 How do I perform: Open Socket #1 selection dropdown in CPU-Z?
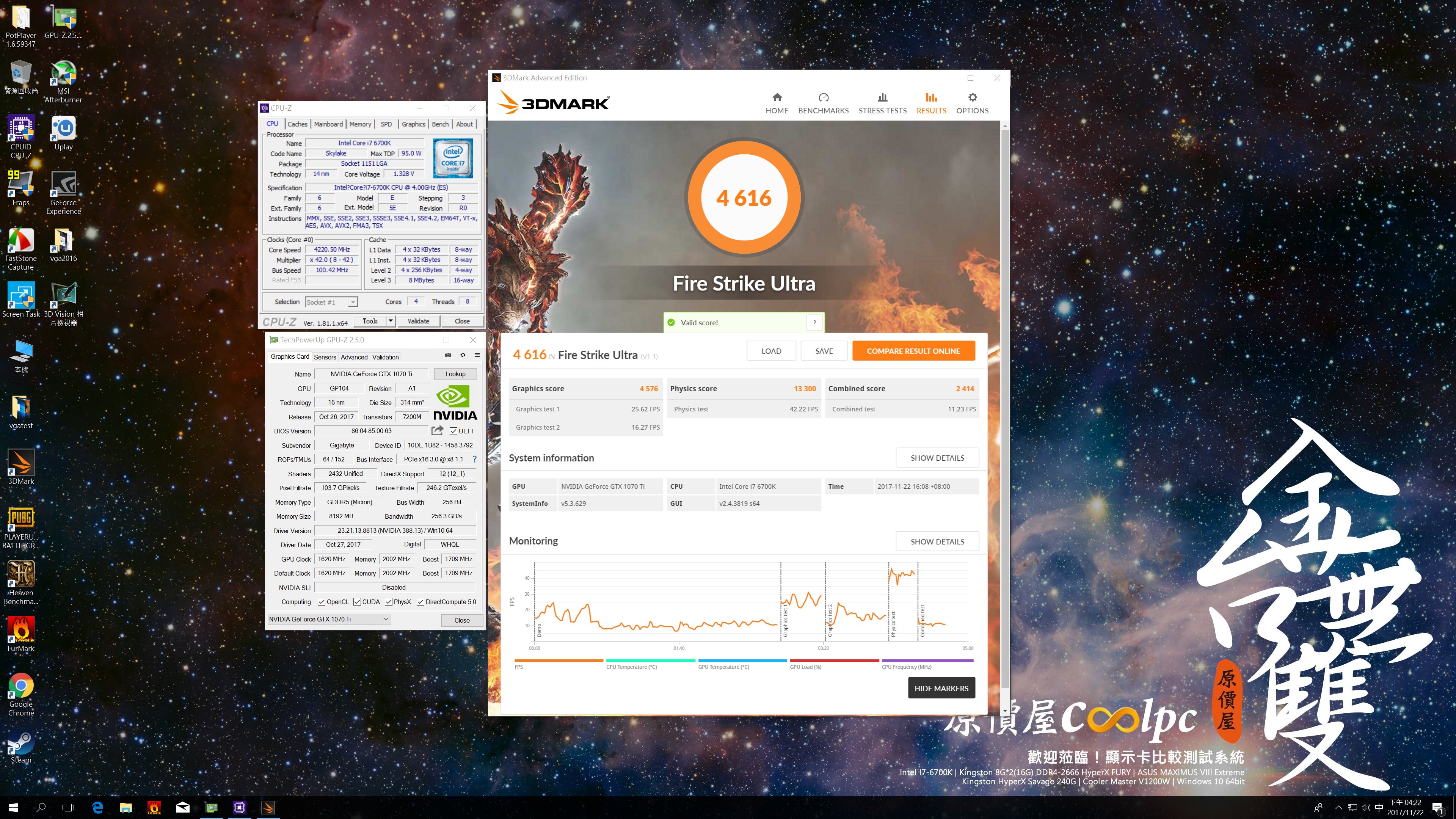point(332,302)
